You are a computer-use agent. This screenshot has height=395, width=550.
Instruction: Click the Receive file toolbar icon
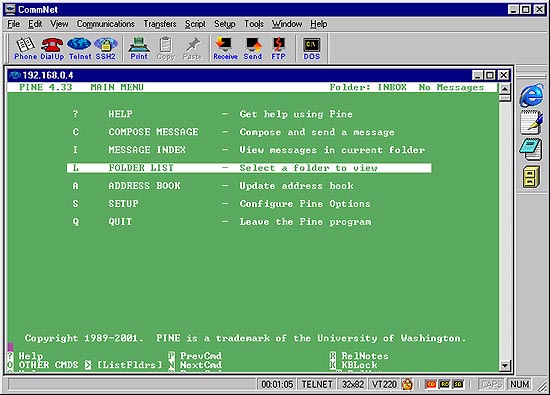[x=225, y=48]
